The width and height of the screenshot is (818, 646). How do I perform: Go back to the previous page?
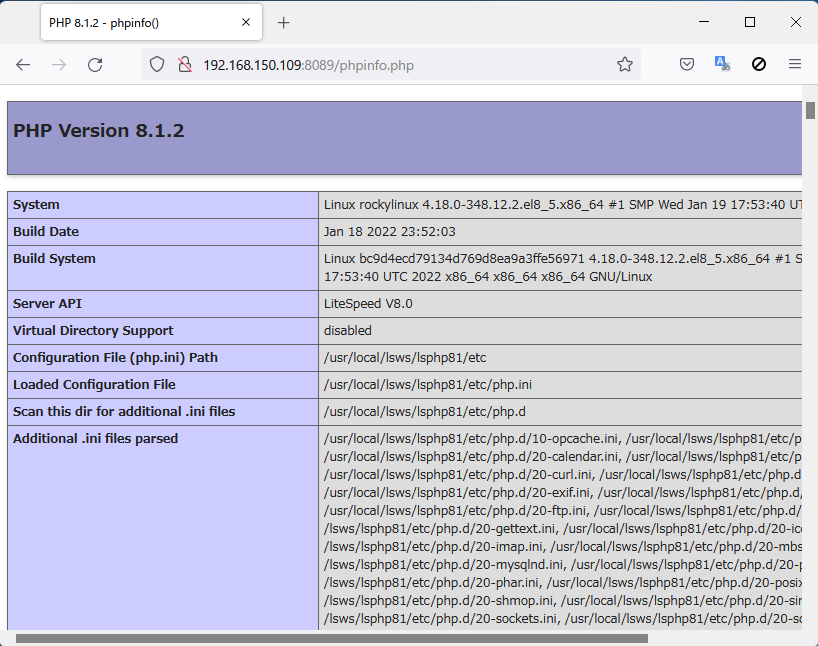coord(23,65)
